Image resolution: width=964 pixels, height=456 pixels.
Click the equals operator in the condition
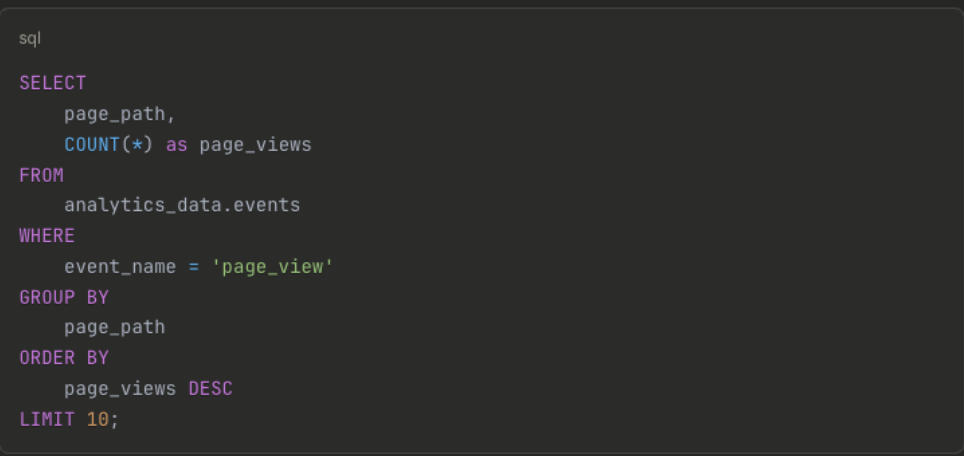(x=194, y=267)
